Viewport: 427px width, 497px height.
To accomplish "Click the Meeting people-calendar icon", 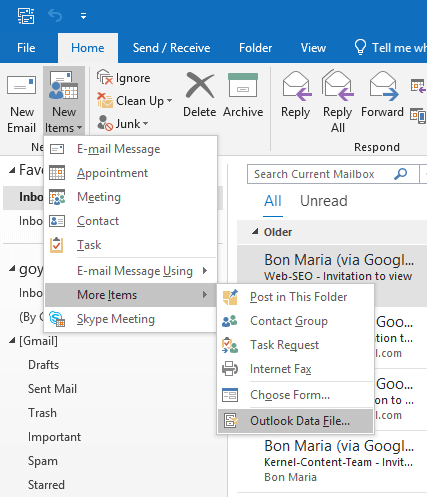I will pos(57,197).
